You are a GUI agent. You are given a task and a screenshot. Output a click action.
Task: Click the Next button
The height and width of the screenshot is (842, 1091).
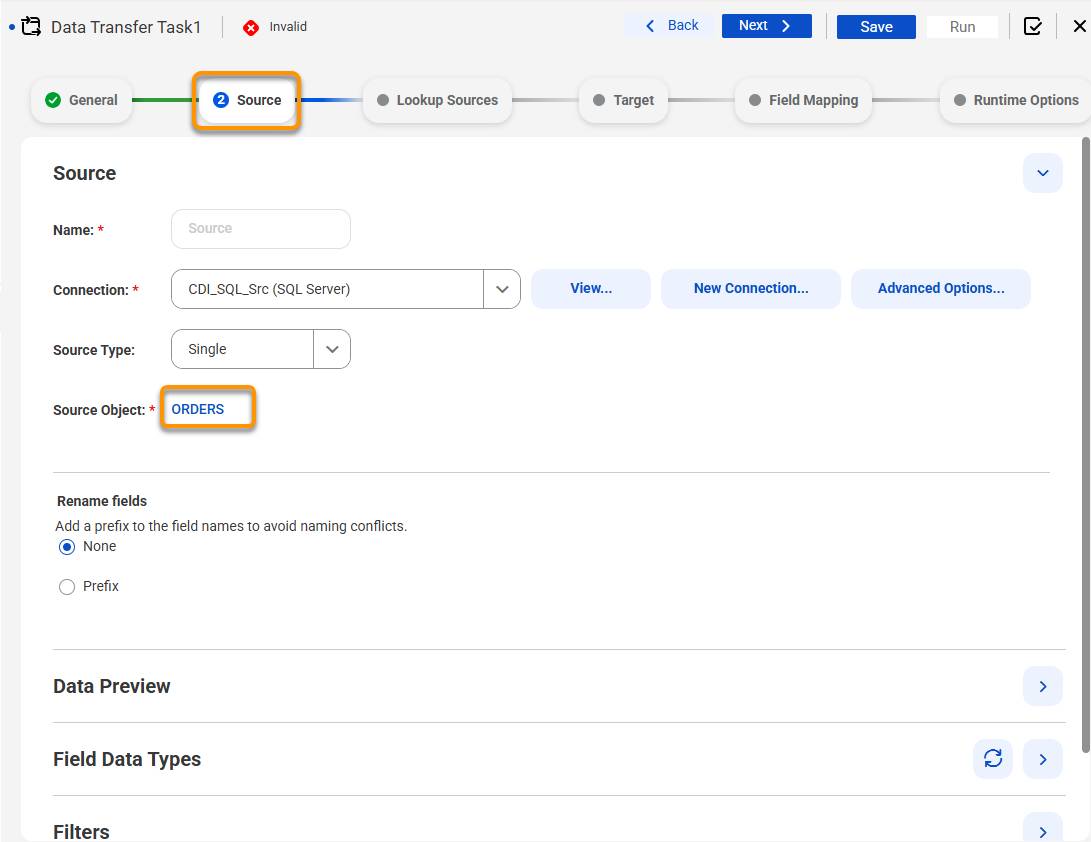point(766,26)
